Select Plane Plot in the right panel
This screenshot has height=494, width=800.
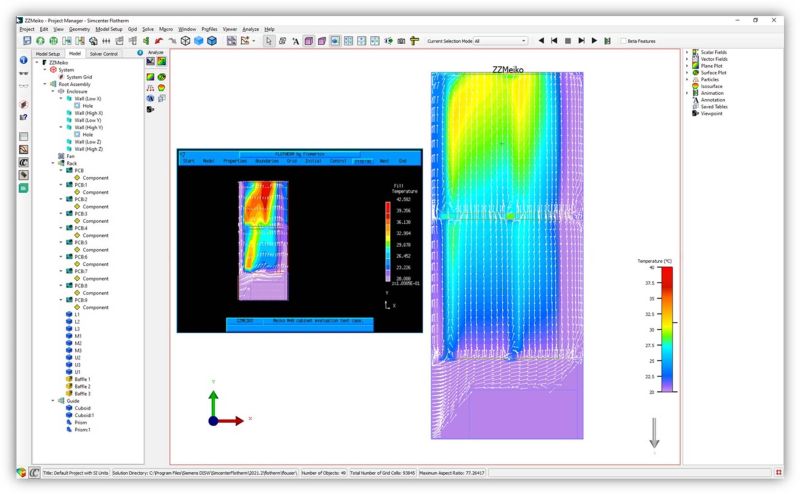tap(711, 66)
